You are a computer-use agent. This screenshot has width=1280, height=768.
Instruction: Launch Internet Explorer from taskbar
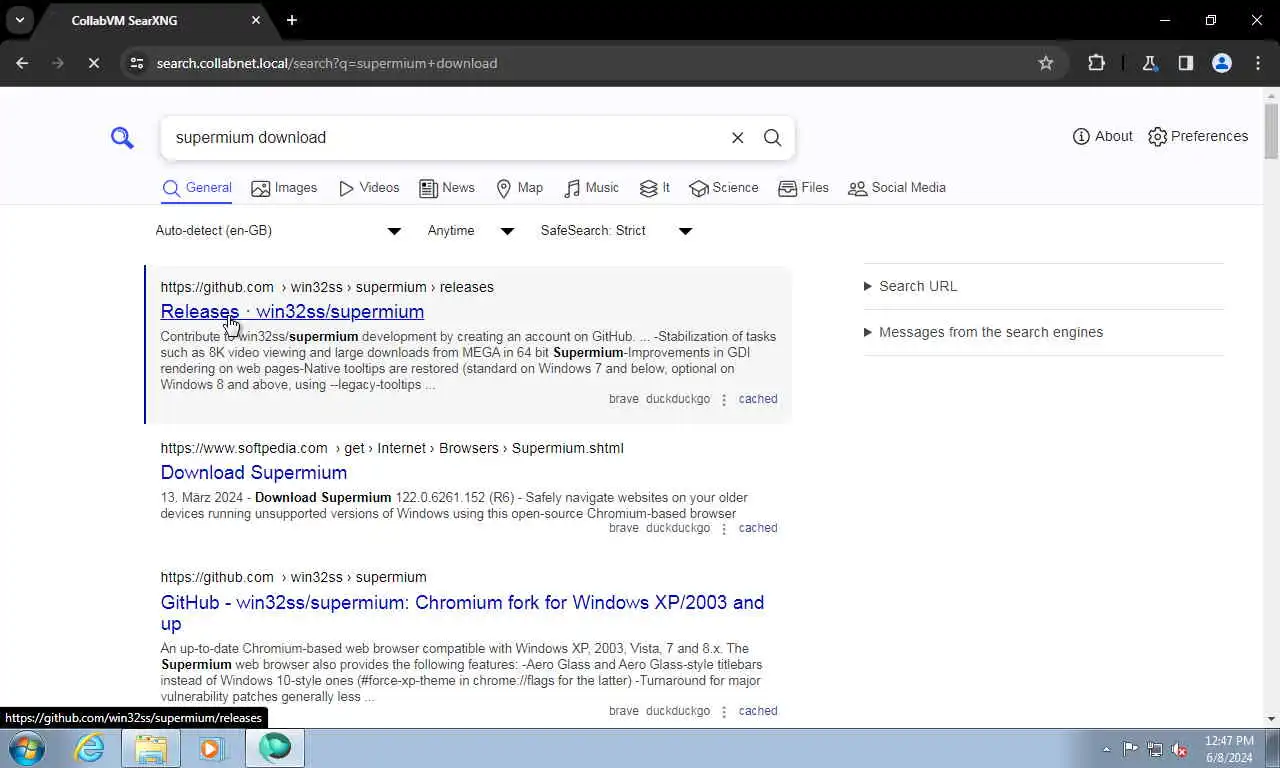tap(89, 748)
